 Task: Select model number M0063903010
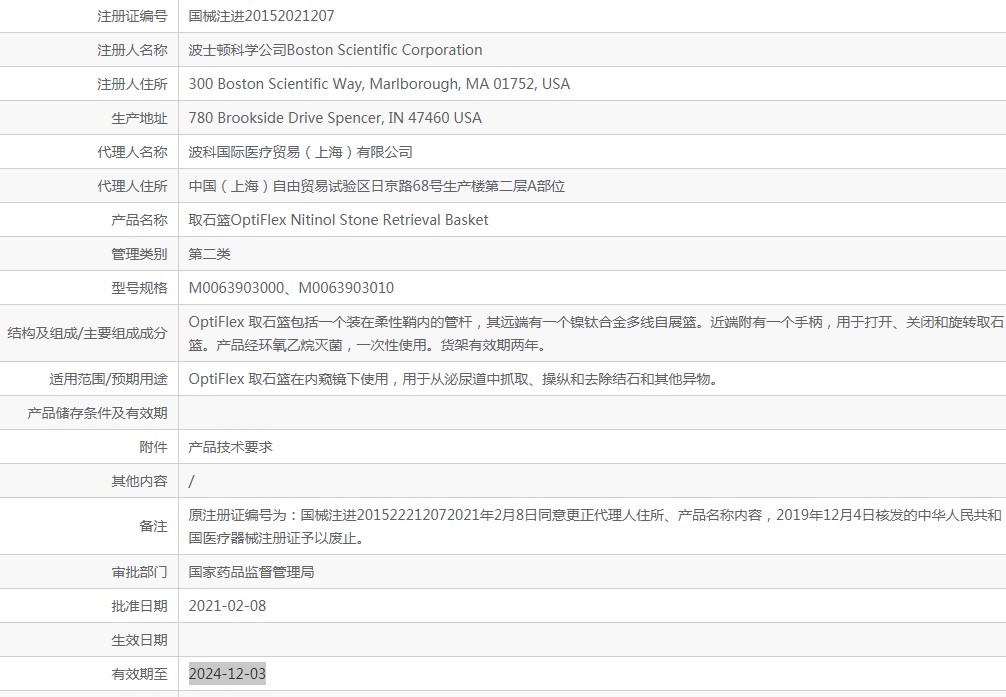[x=346, y=288]
